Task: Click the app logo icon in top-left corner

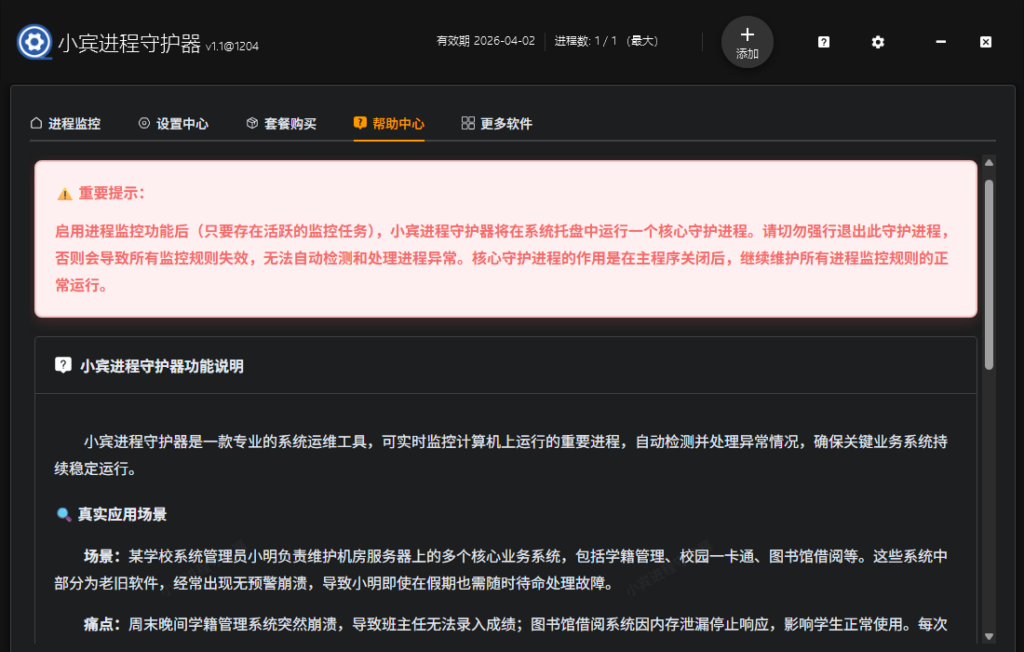Action: (34, 42)
